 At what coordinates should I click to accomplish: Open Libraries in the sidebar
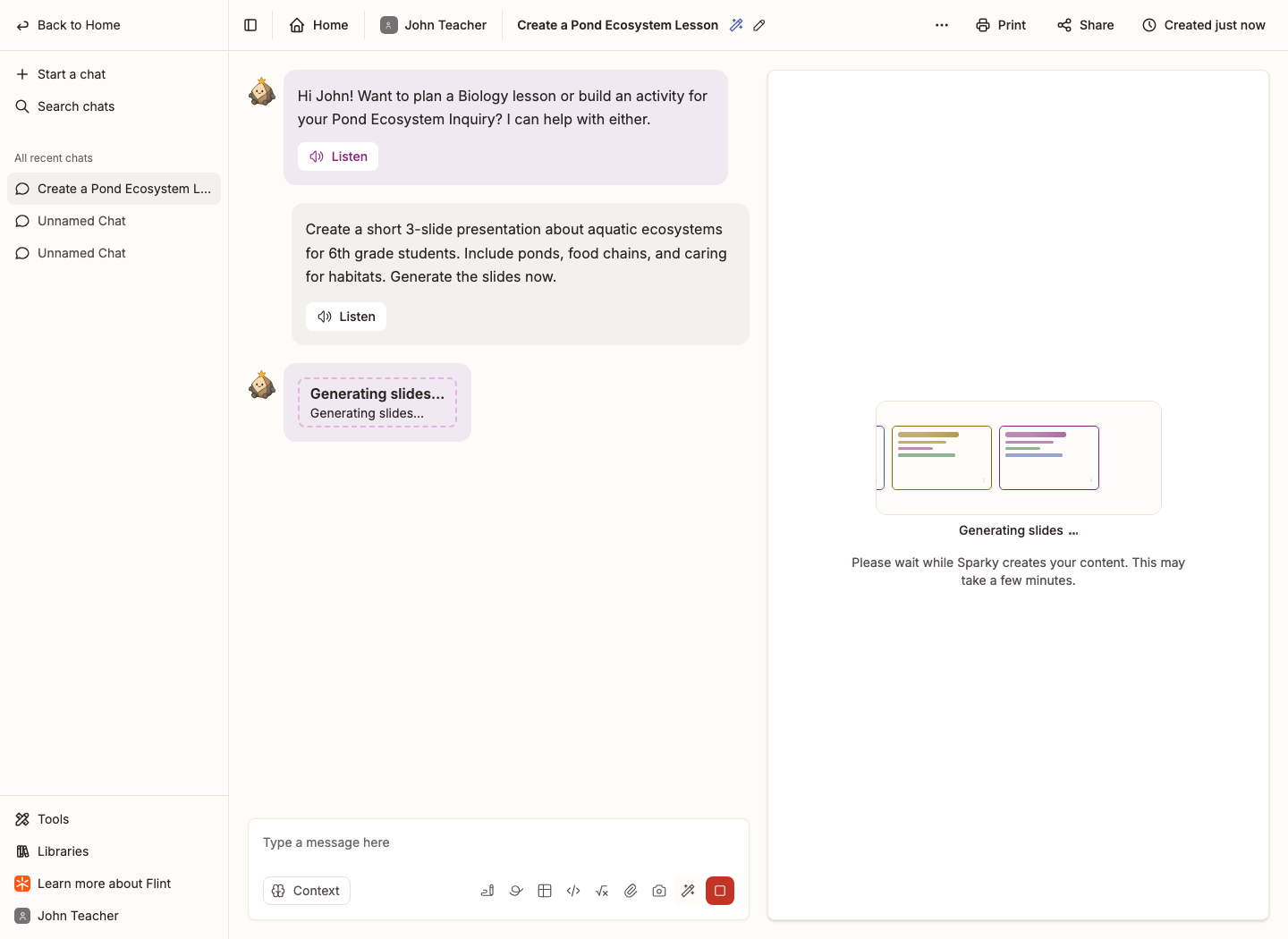tap(114, 851)
